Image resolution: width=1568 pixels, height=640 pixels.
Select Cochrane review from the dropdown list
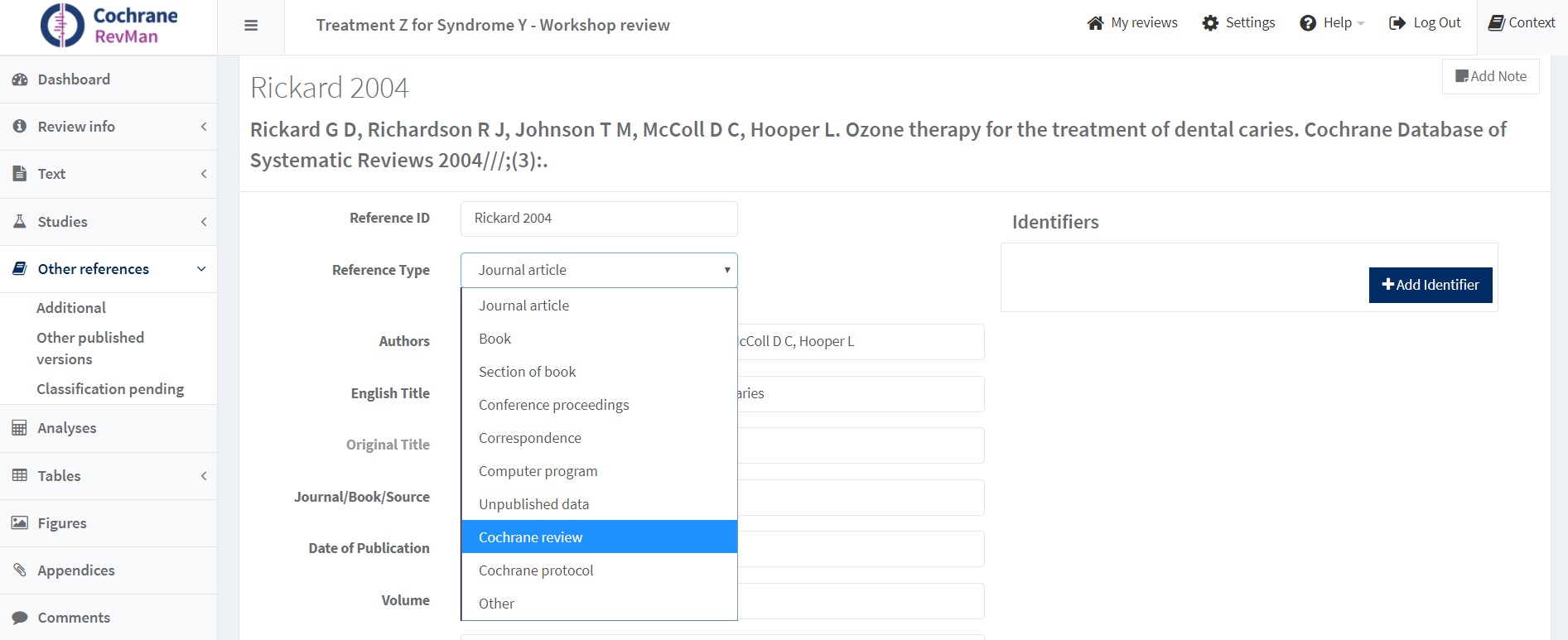[530, 537]
